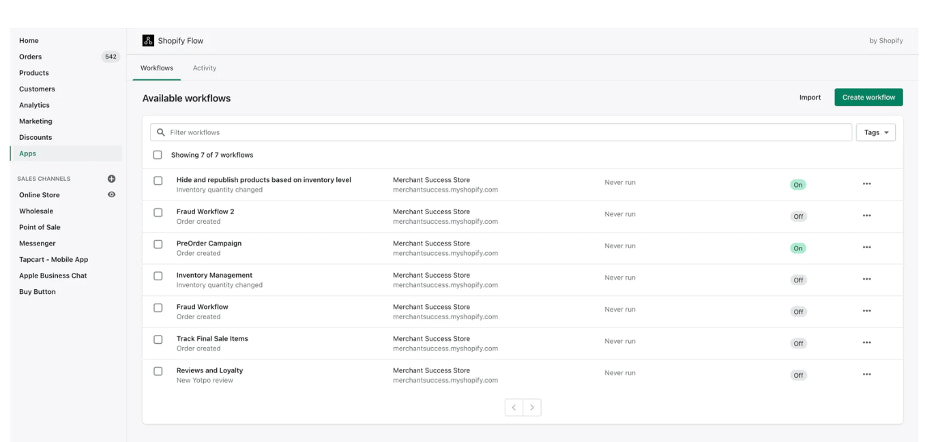The height and width of the screenshot is (442, 925).
Task: Open the Hide and republish products workflow
Action: point(264,180)
